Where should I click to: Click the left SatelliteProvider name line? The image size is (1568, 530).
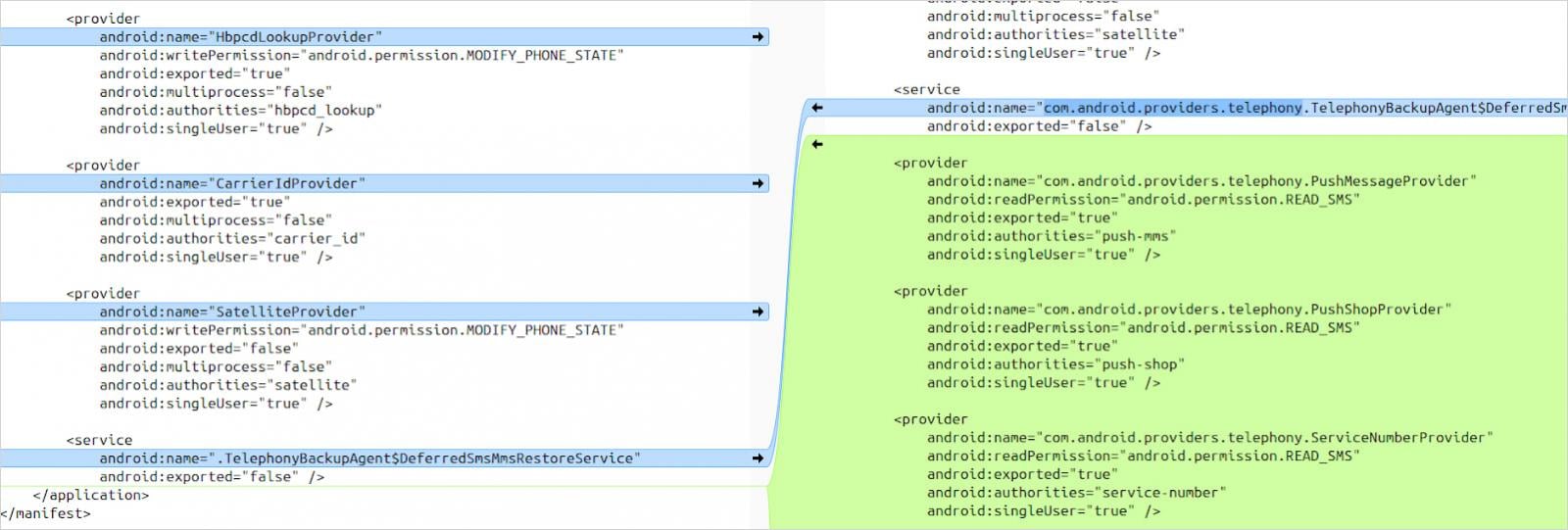(231, 312)
